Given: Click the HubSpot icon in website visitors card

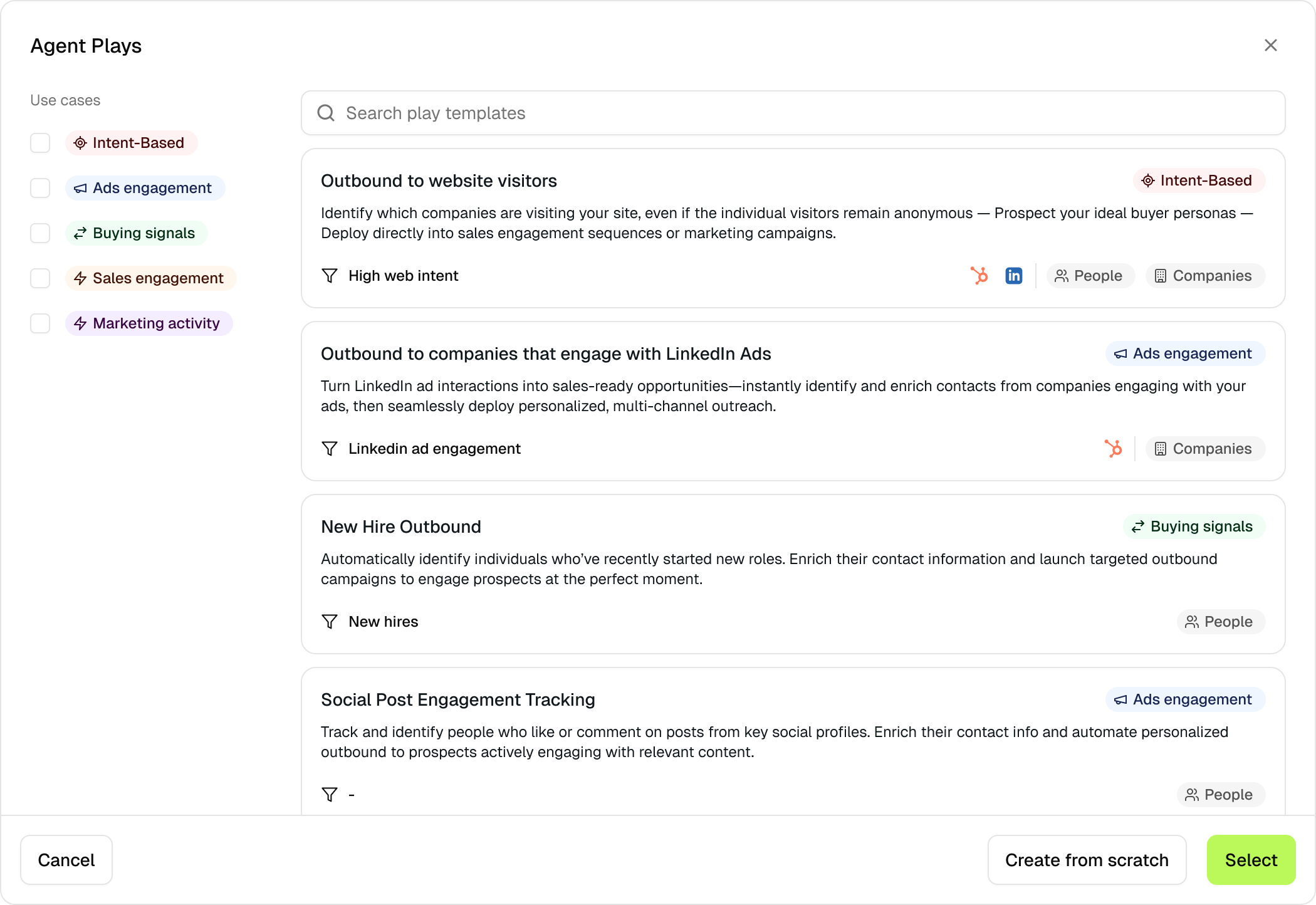Looking at the screenshot, I should click(x=979, y=276).
